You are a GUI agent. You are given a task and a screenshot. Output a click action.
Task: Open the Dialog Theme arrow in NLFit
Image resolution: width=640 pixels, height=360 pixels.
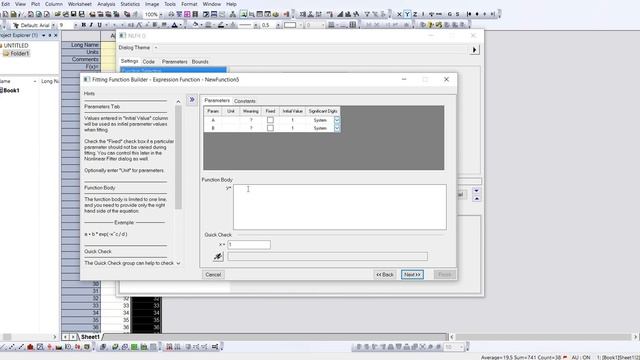point(156,48)
